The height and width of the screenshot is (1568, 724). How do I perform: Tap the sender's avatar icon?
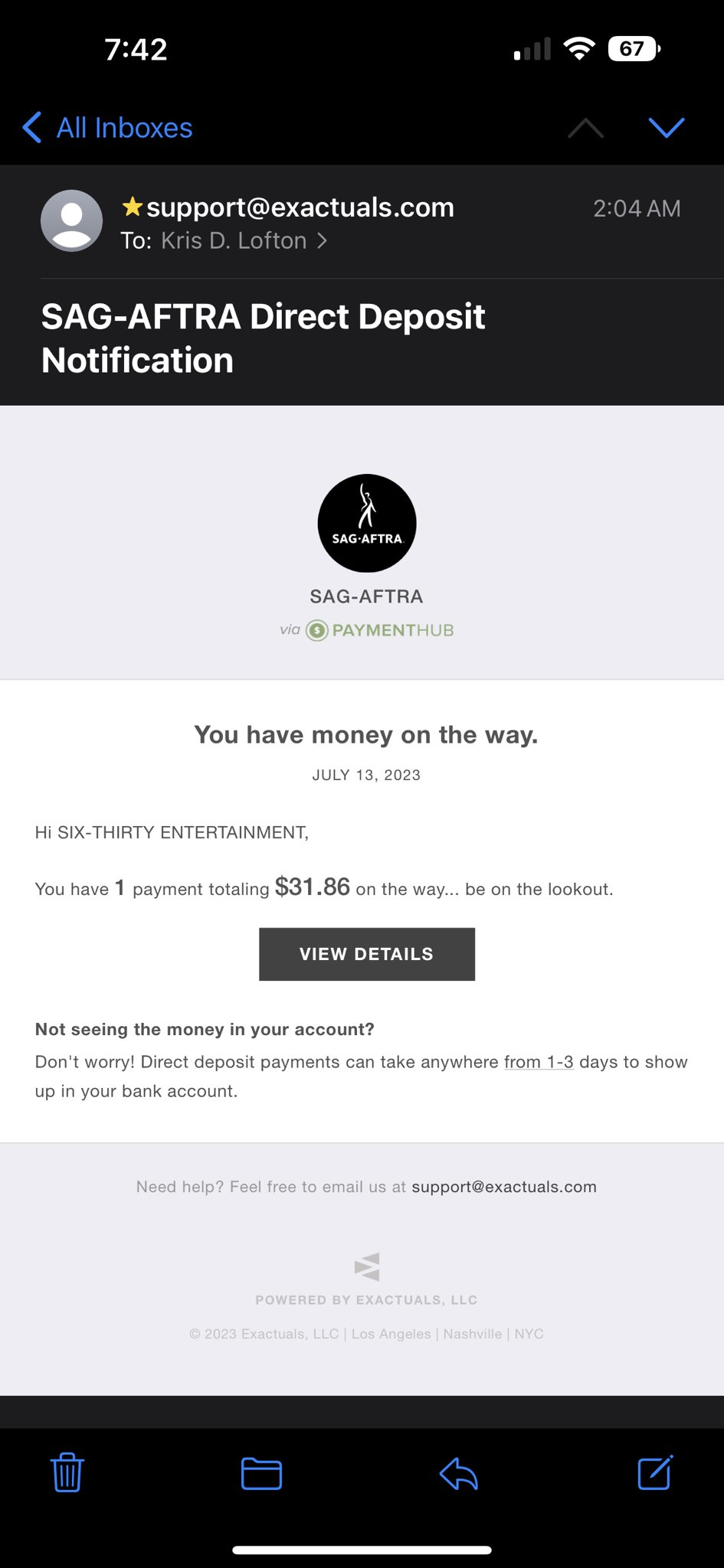71,220
